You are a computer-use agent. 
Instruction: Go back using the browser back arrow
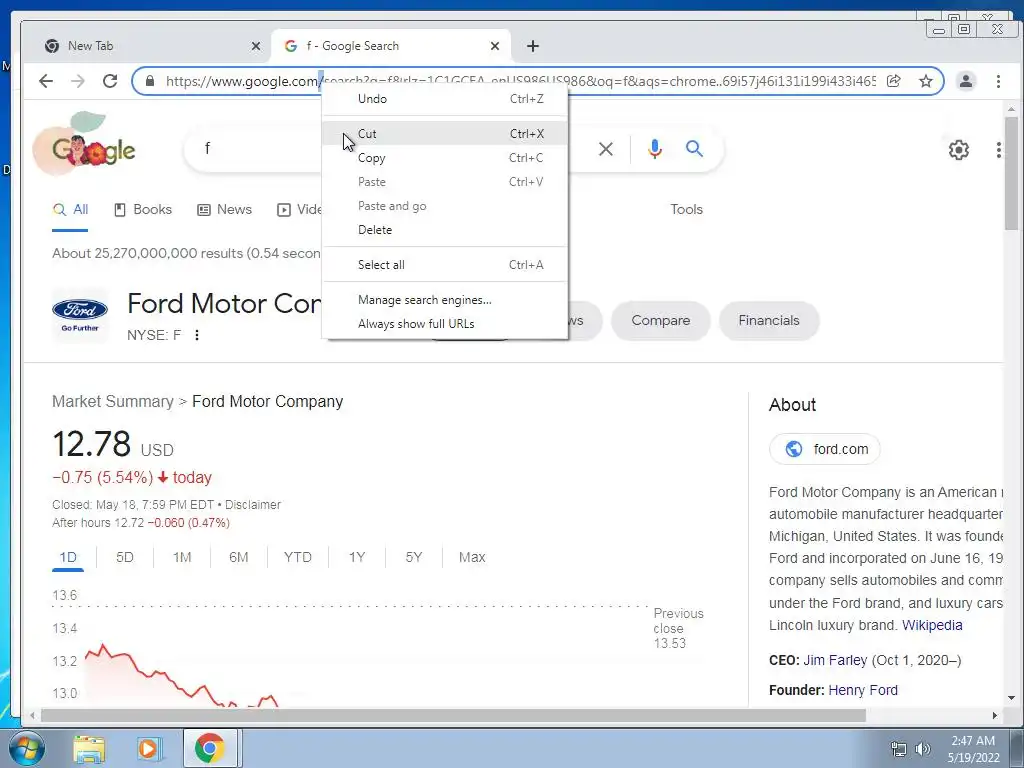click(x=46, y=81)
